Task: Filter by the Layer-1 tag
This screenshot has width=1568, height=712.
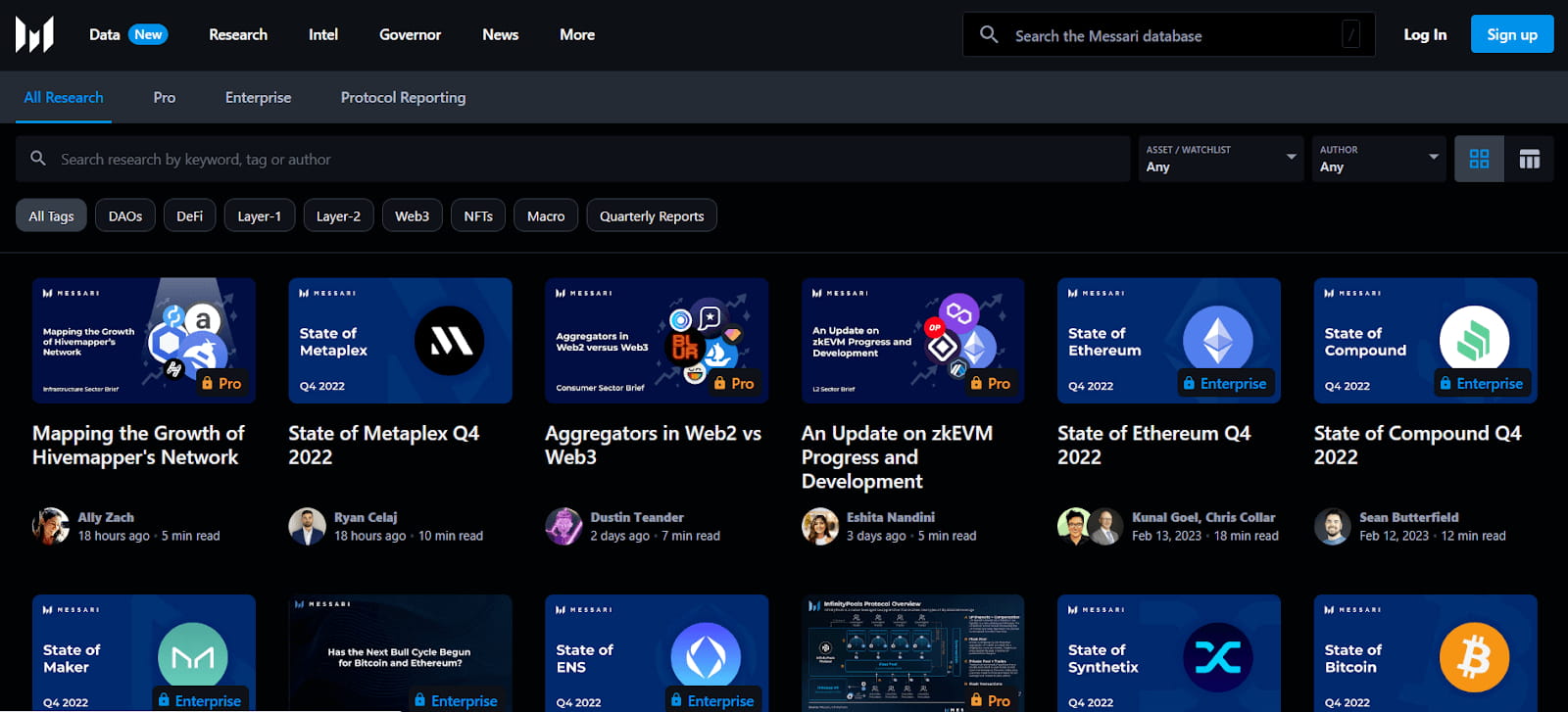Action: tap(260, 215)
